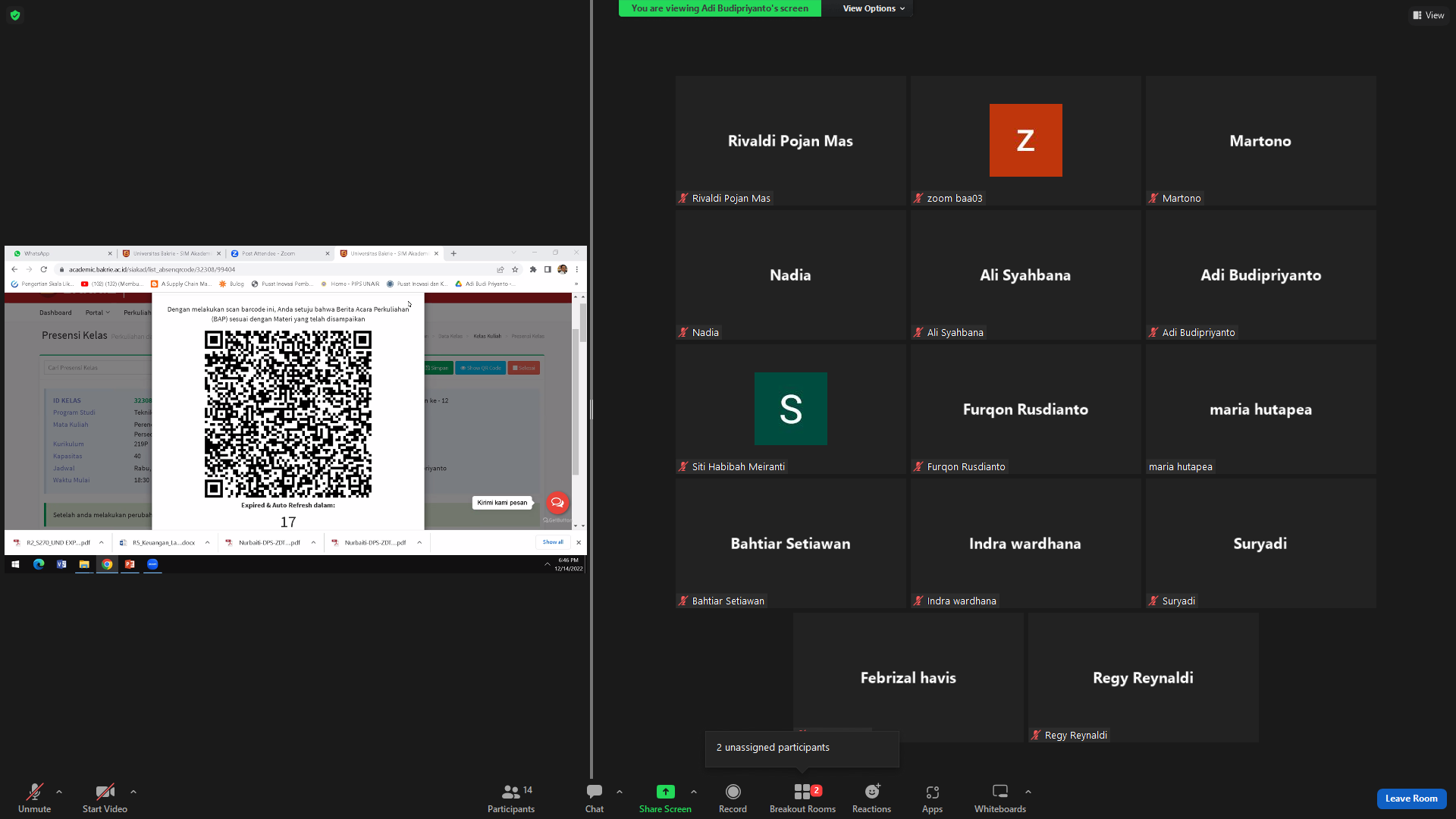Open Word from the shared taskbar
1456x819 pixels.
pyautogui.click(x=61, y=564)
